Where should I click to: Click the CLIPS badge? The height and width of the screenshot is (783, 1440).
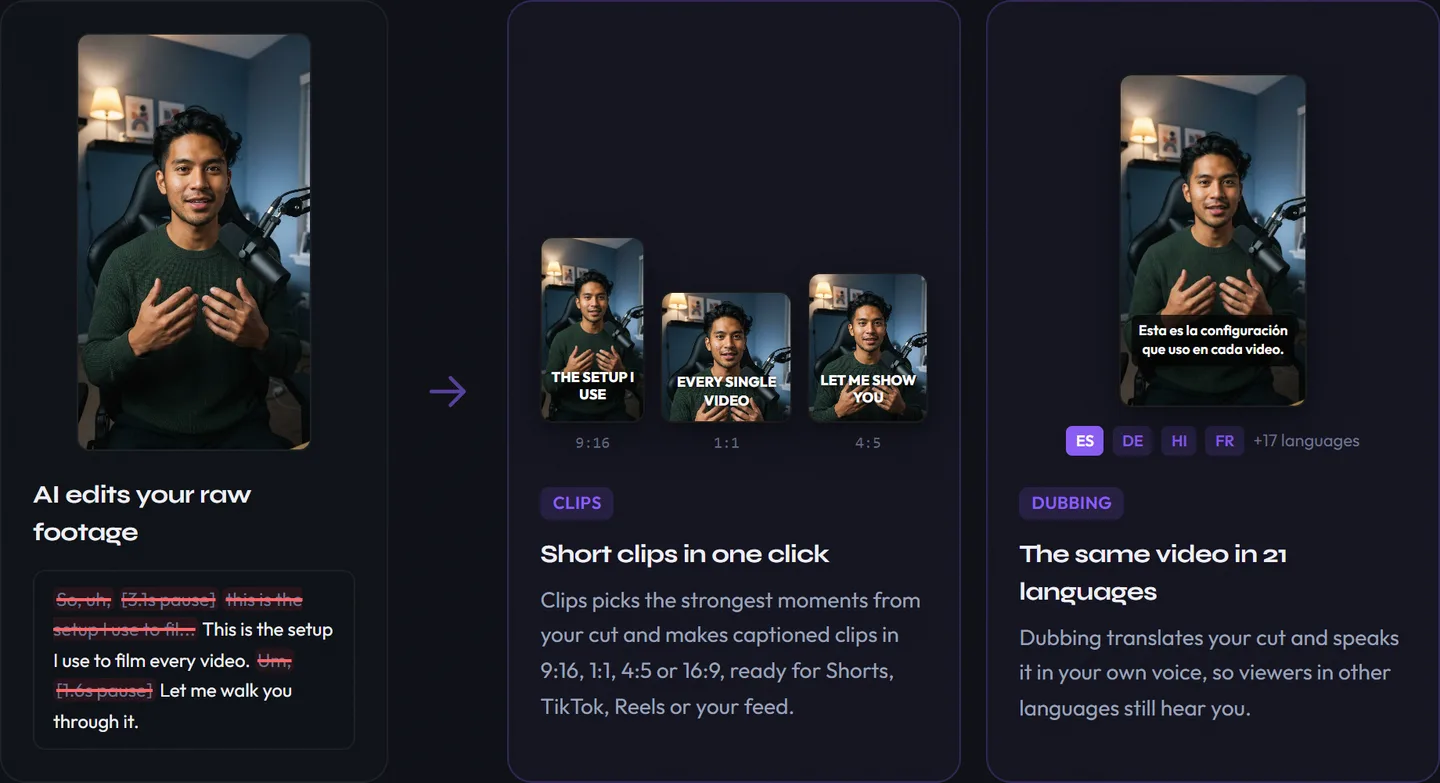click(x=577, y=503)
